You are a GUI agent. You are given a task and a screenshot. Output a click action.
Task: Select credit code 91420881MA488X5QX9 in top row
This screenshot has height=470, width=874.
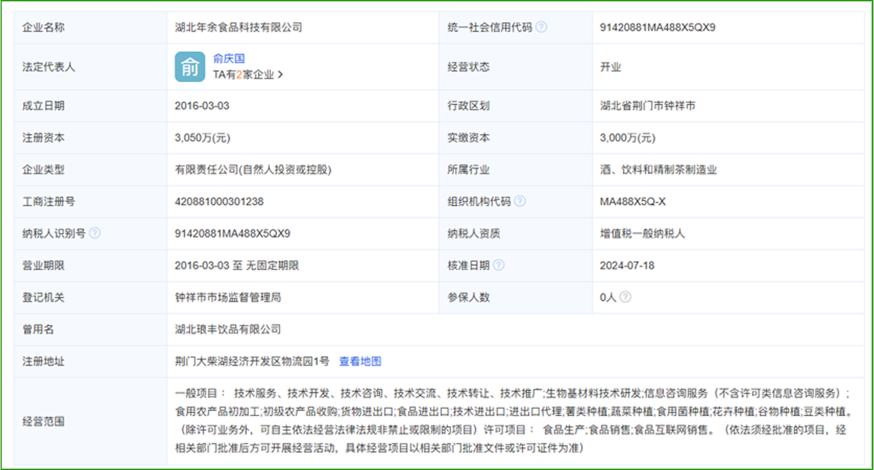click(x=658, y=27)
